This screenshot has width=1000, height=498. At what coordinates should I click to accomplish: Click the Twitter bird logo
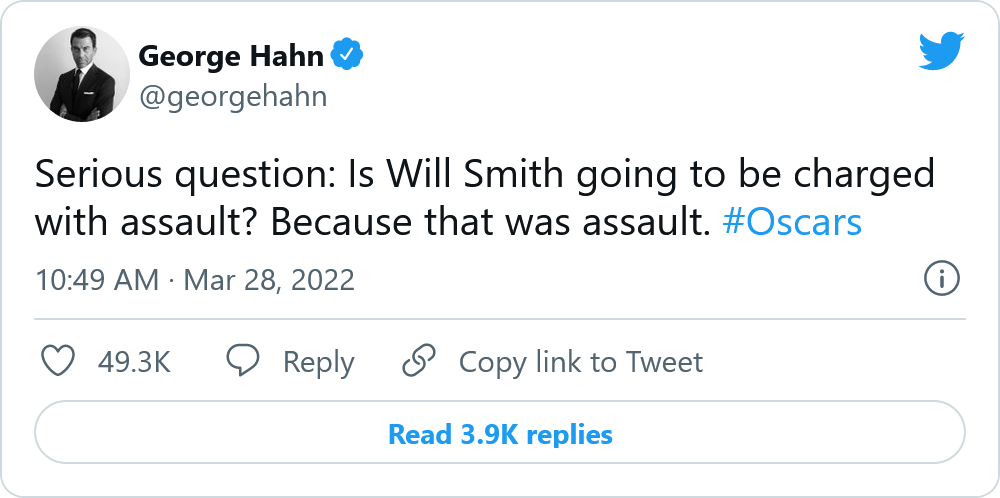pyautogui.click(x=941, y=50)
